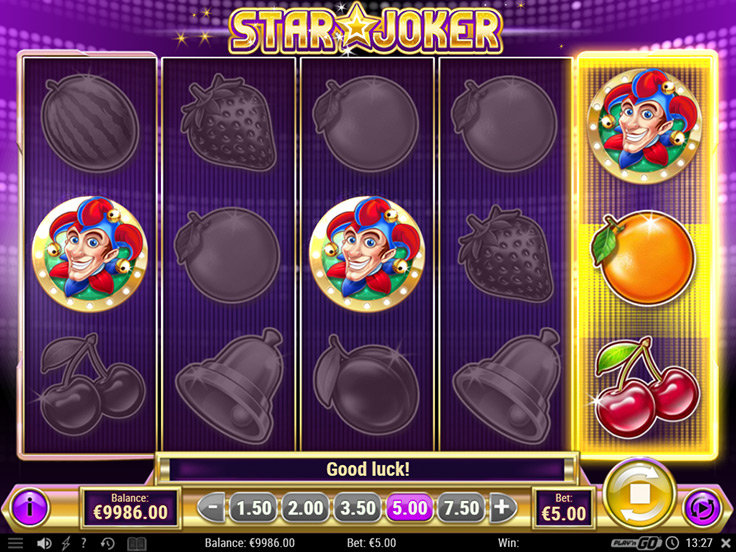Click the clock icon beside the time

(x=672, y=543)
